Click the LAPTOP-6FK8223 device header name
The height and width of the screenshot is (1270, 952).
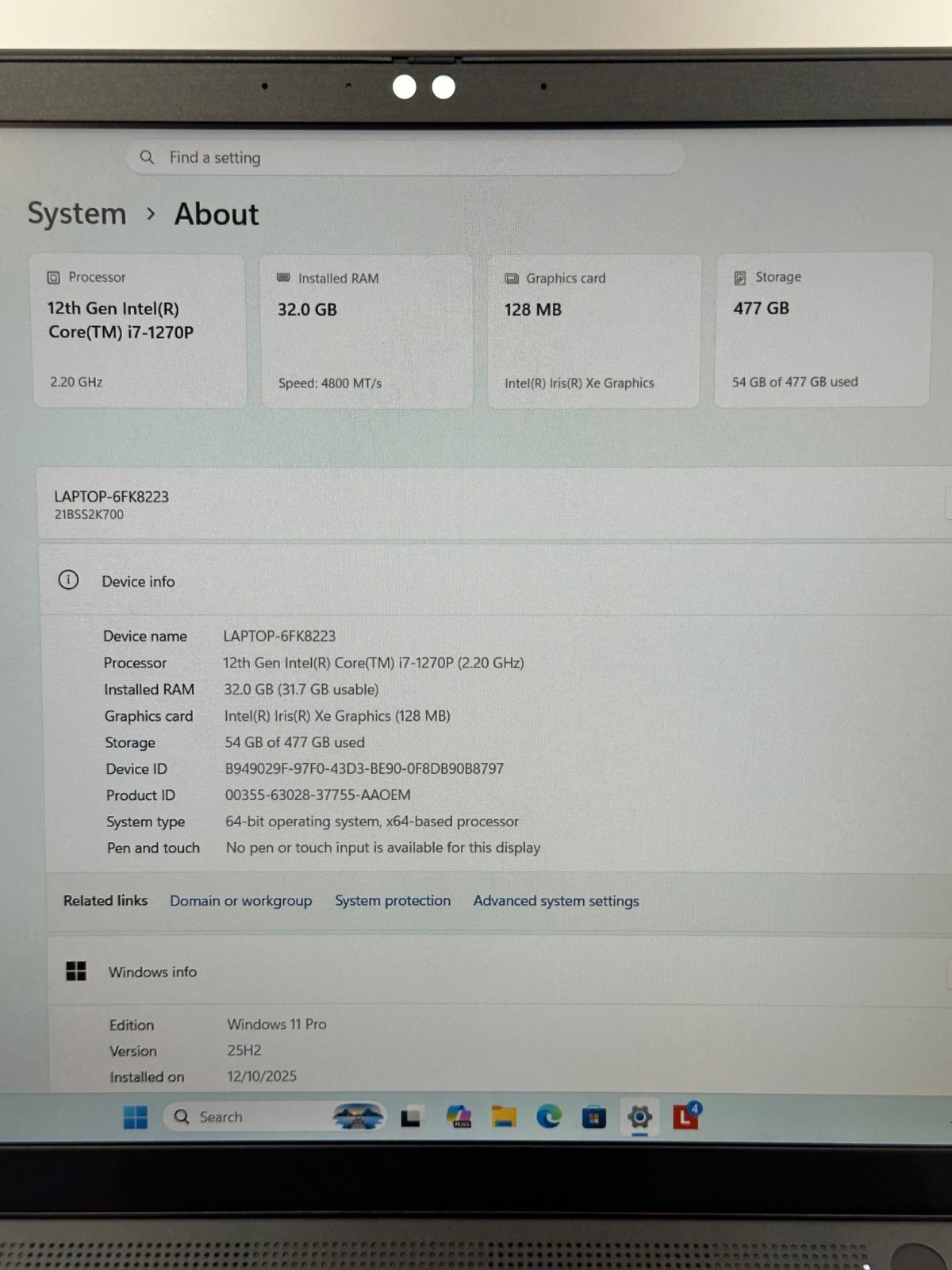pos(111,496)
